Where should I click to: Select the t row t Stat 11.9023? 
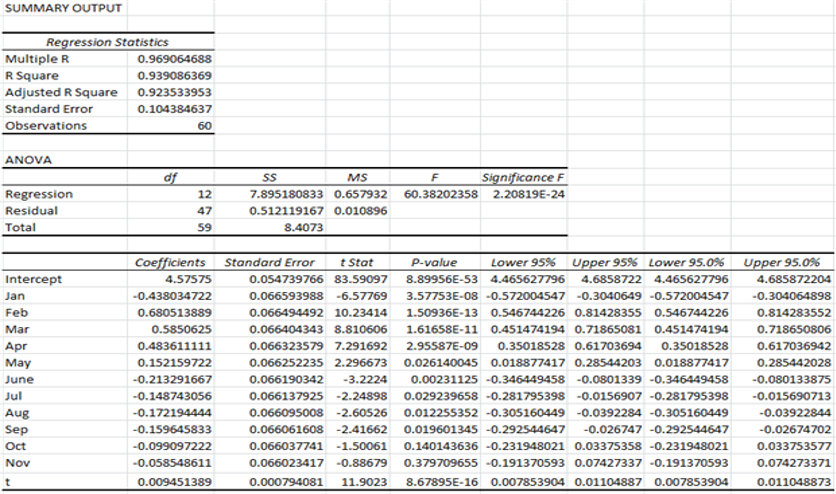[x=365, y=482]
